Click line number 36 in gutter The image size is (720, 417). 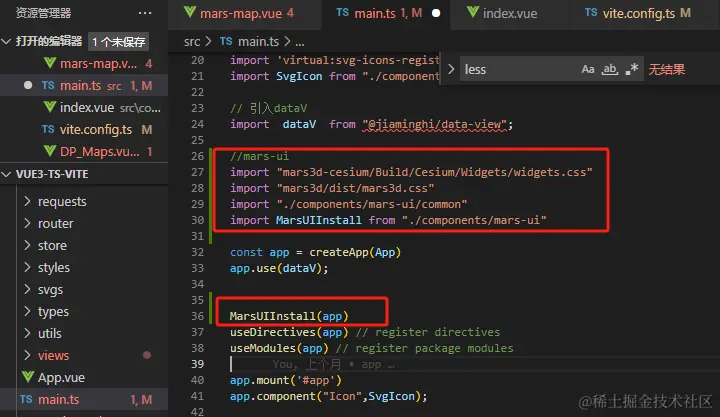pyautogui.click(x=197, y=316)
